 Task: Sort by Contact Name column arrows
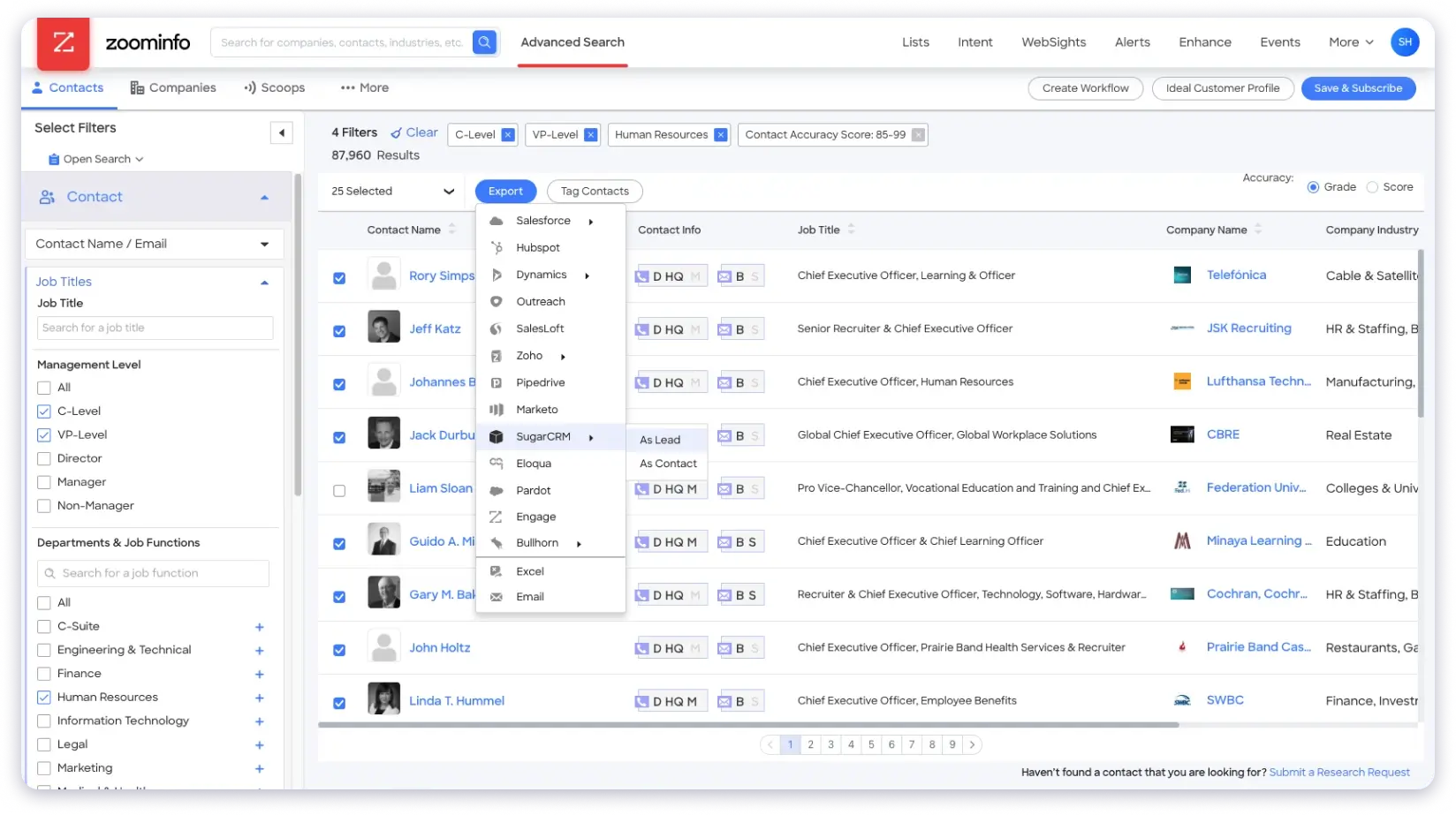coord(452,230)
